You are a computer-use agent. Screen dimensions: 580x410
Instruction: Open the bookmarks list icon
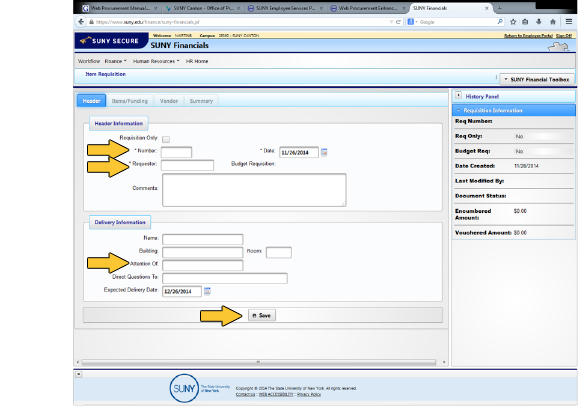(525, 22)
